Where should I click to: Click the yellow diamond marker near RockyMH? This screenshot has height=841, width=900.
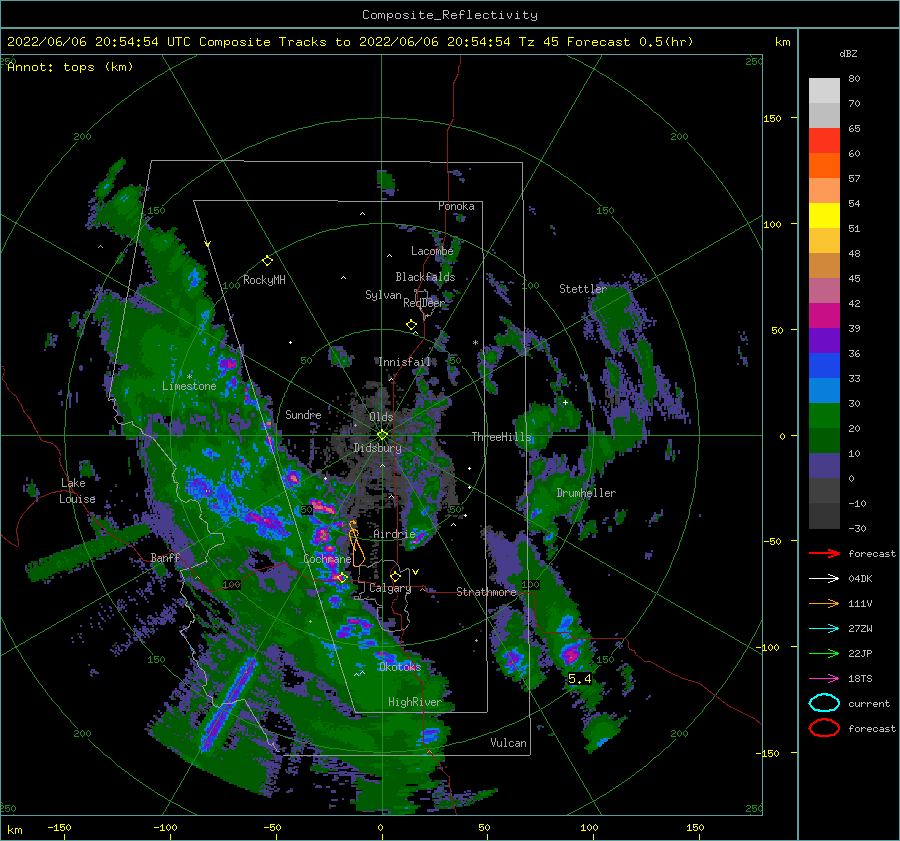point(267,261)
